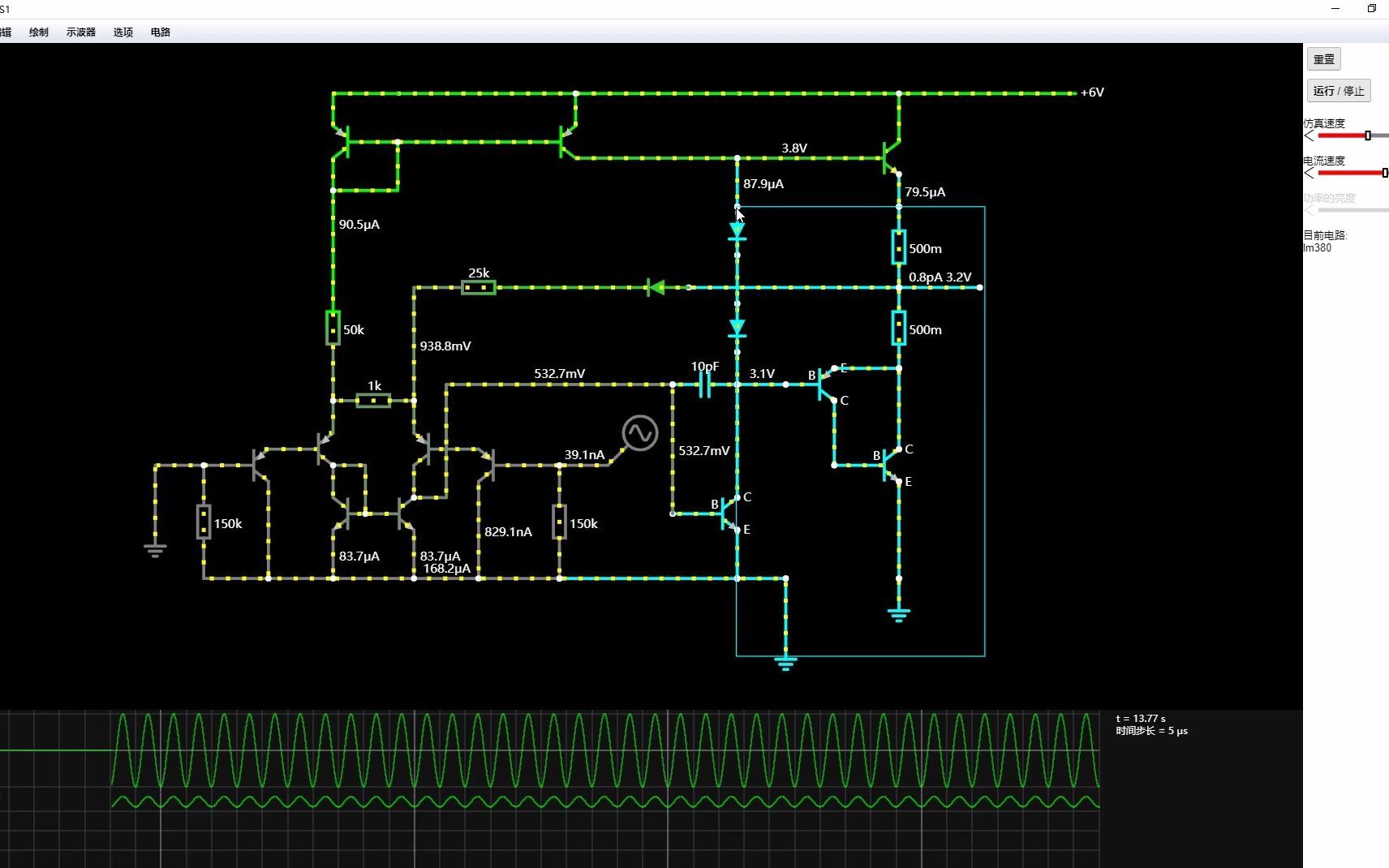The image size is (1389, 868).
Task: Select the 50k resistor
Action: [x=333, y=329]
